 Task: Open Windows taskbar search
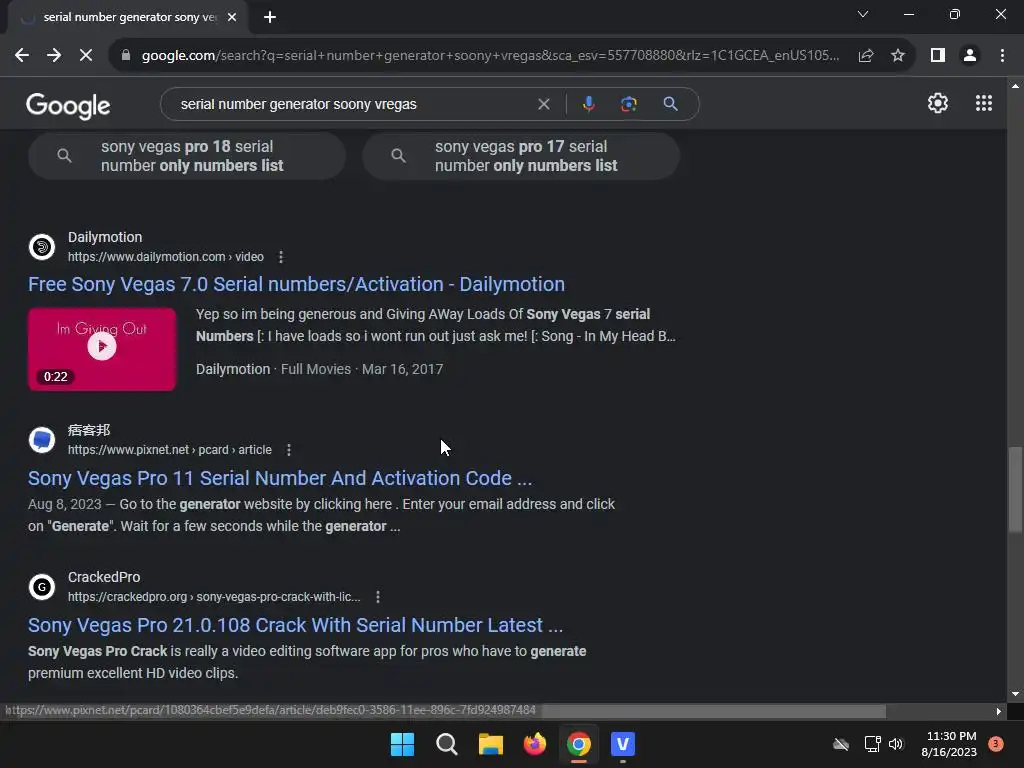(x=447, y=744)
